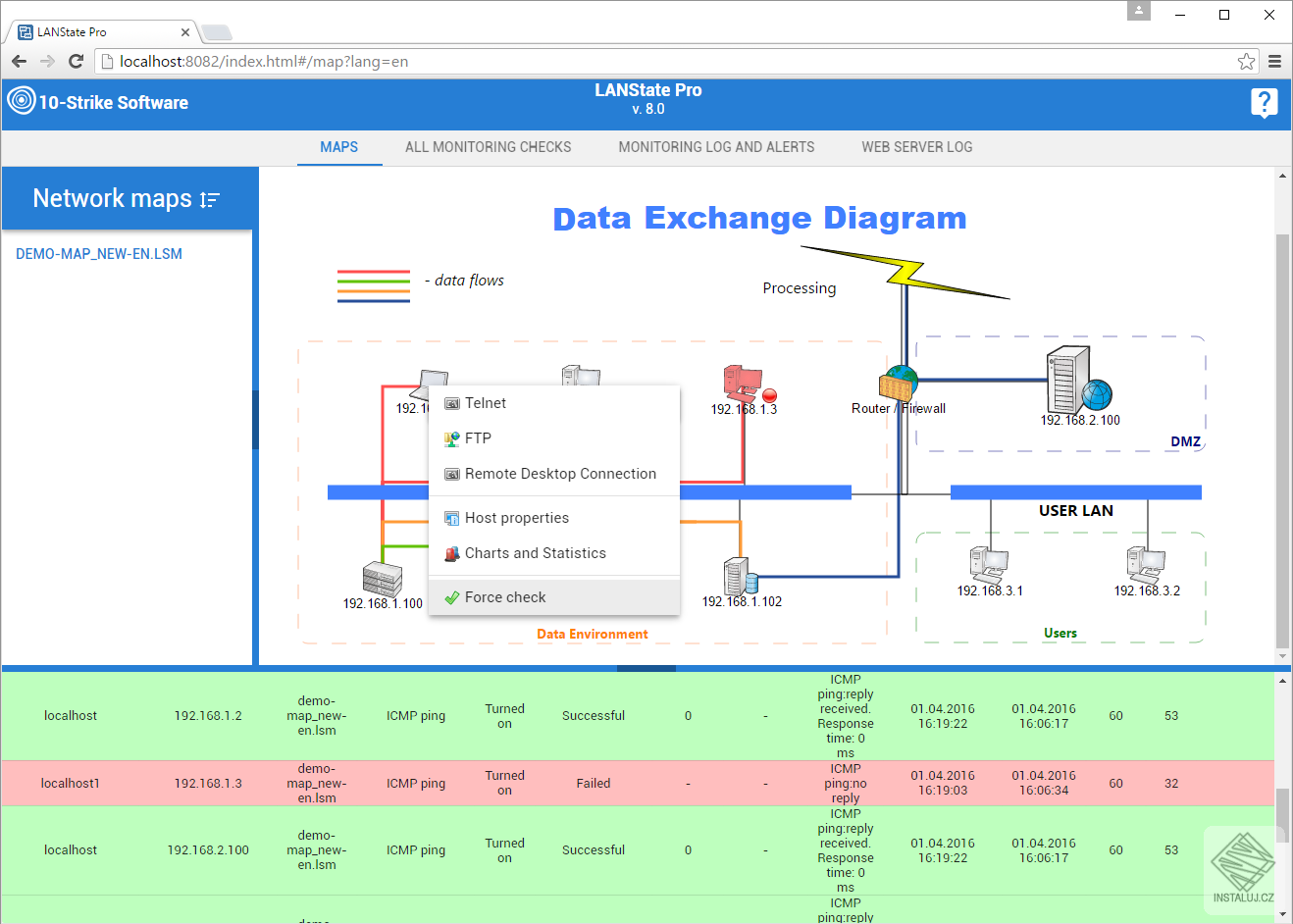Toggle the Network maps sort order icon
The image size is (1293, 924).
point(209,199)
